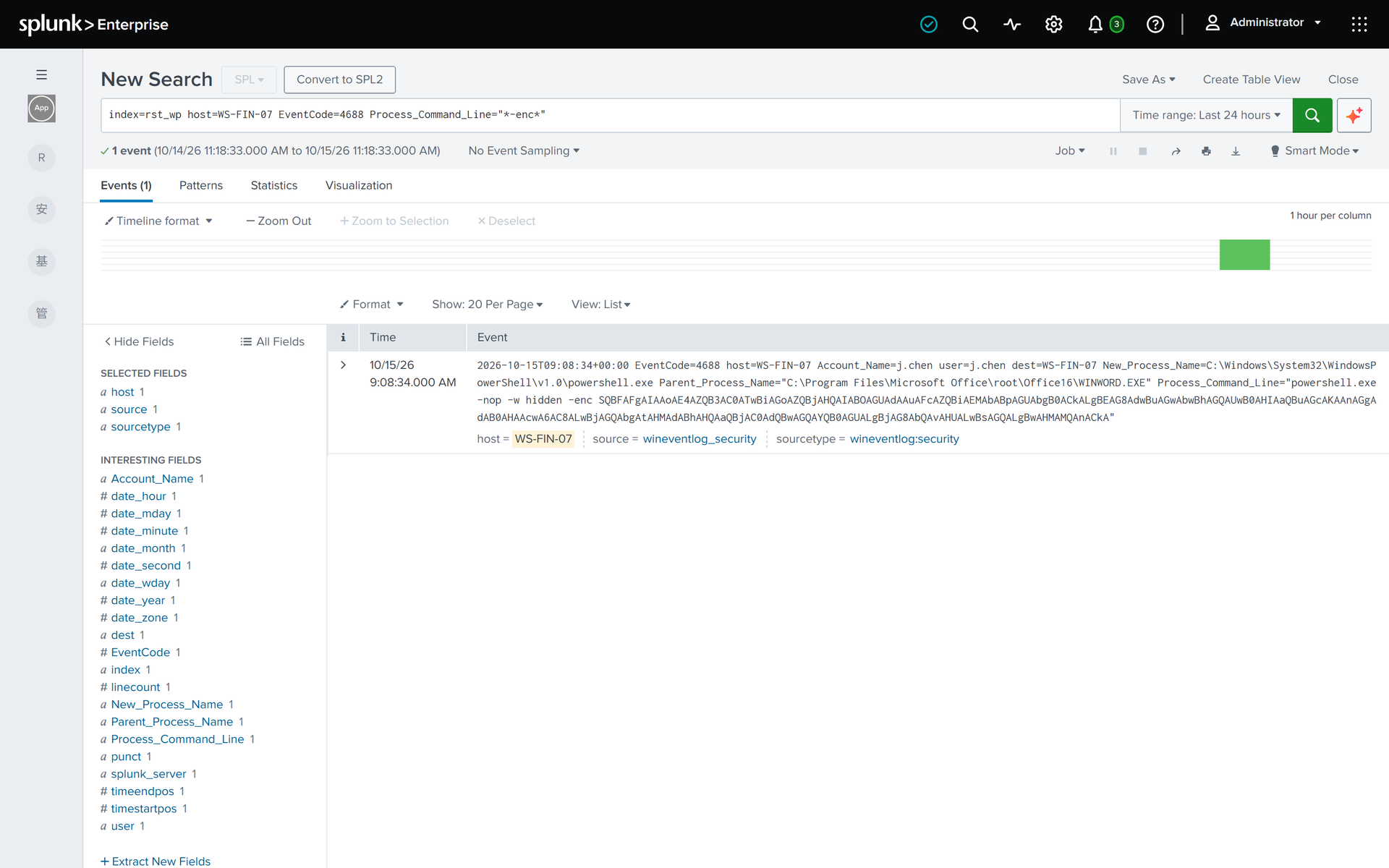
Task: Open the Timeline format dropdown
Action: point(158,221)
